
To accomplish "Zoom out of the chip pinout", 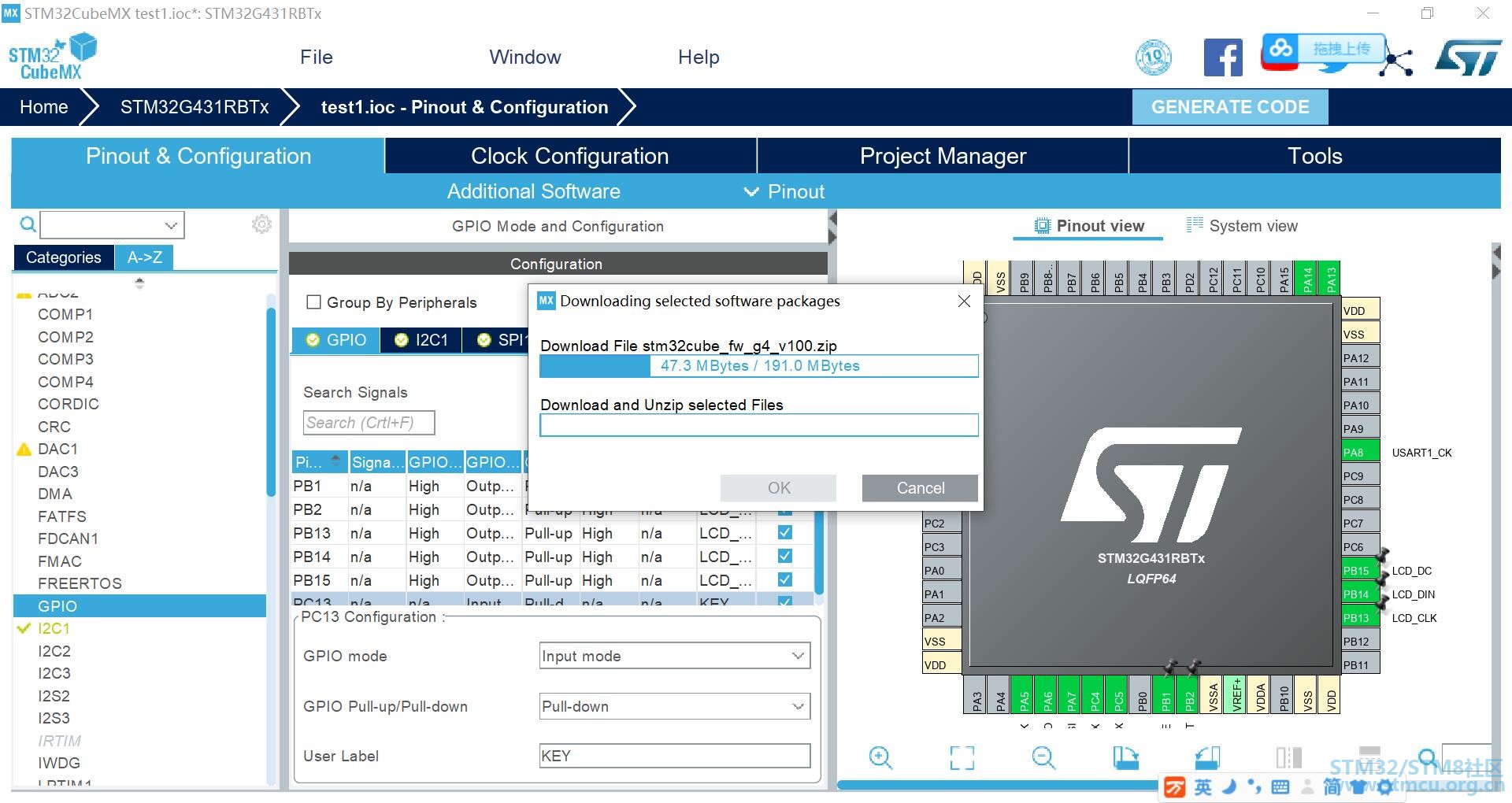I will tap(1043, 757).
